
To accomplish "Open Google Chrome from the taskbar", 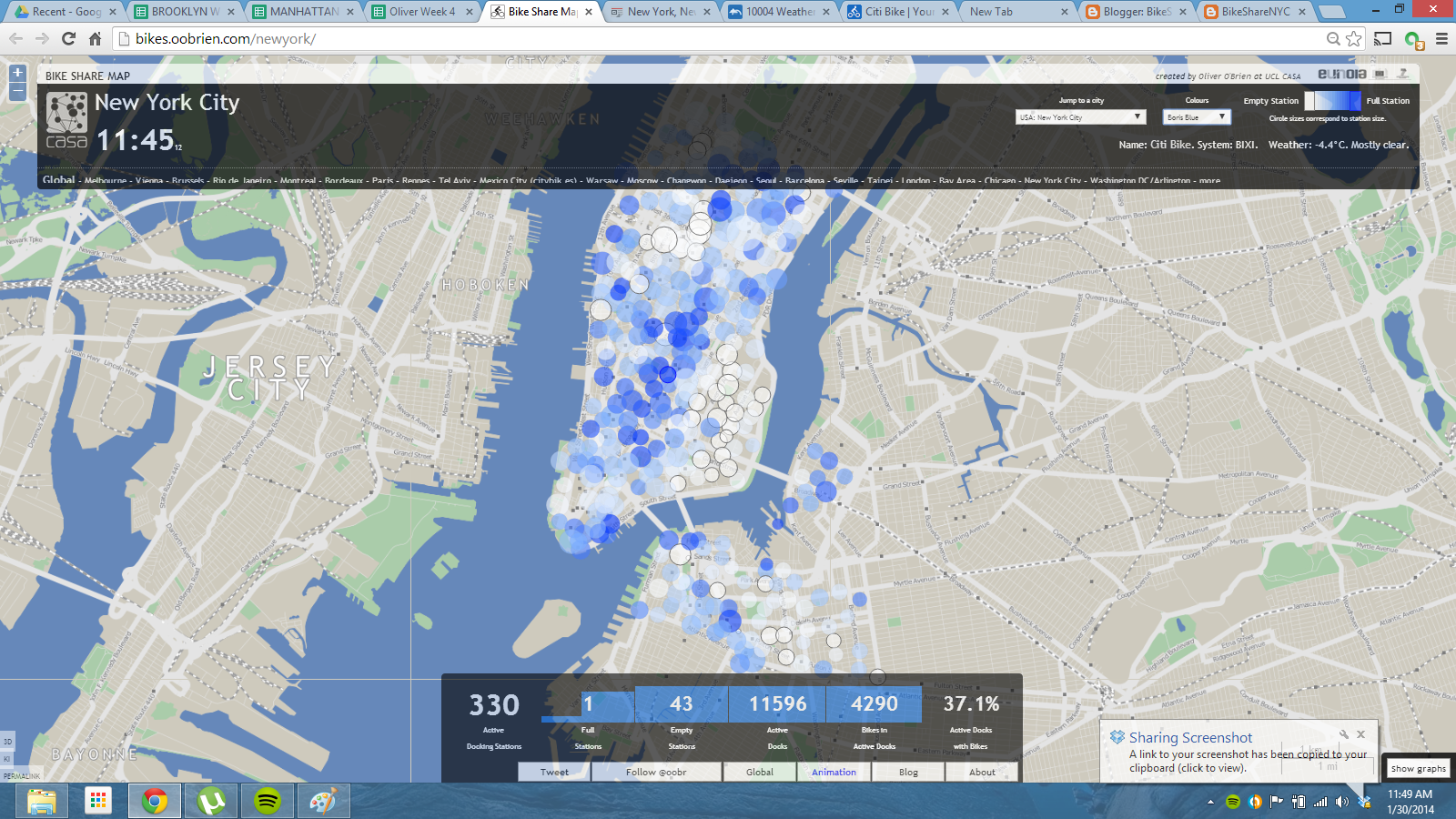I will [155, 801].
